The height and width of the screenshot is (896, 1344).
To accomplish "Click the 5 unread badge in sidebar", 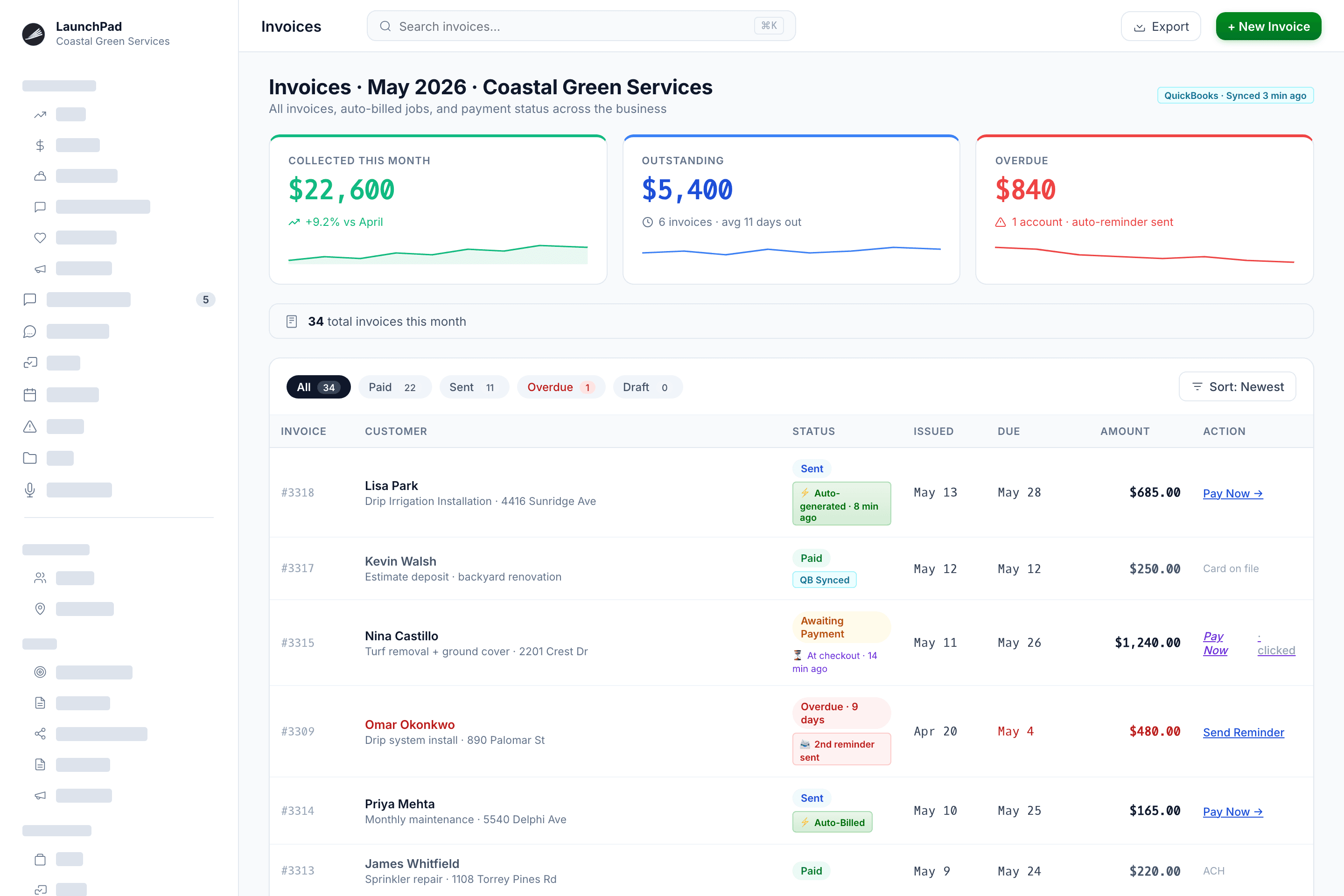I will [x=206, y=300].
